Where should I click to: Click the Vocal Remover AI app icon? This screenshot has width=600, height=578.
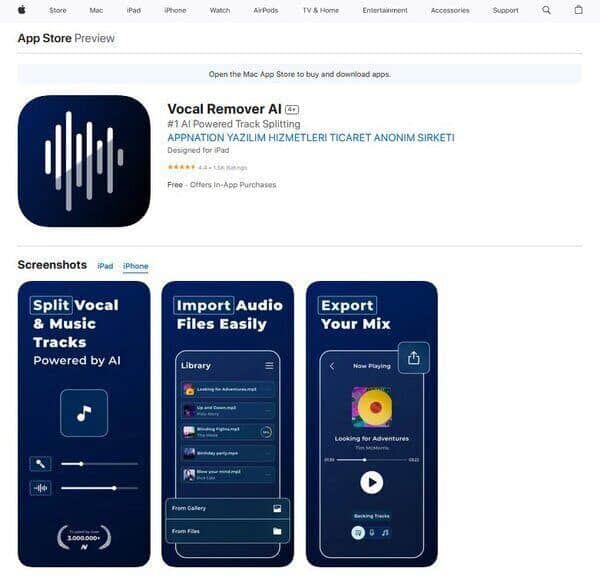pos(84,161)
